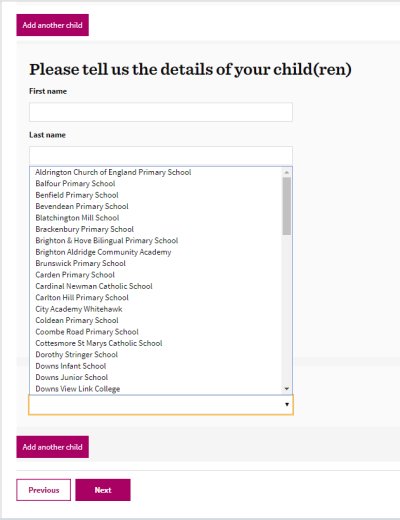Click the top Add another child button

[x=53, y=25]
